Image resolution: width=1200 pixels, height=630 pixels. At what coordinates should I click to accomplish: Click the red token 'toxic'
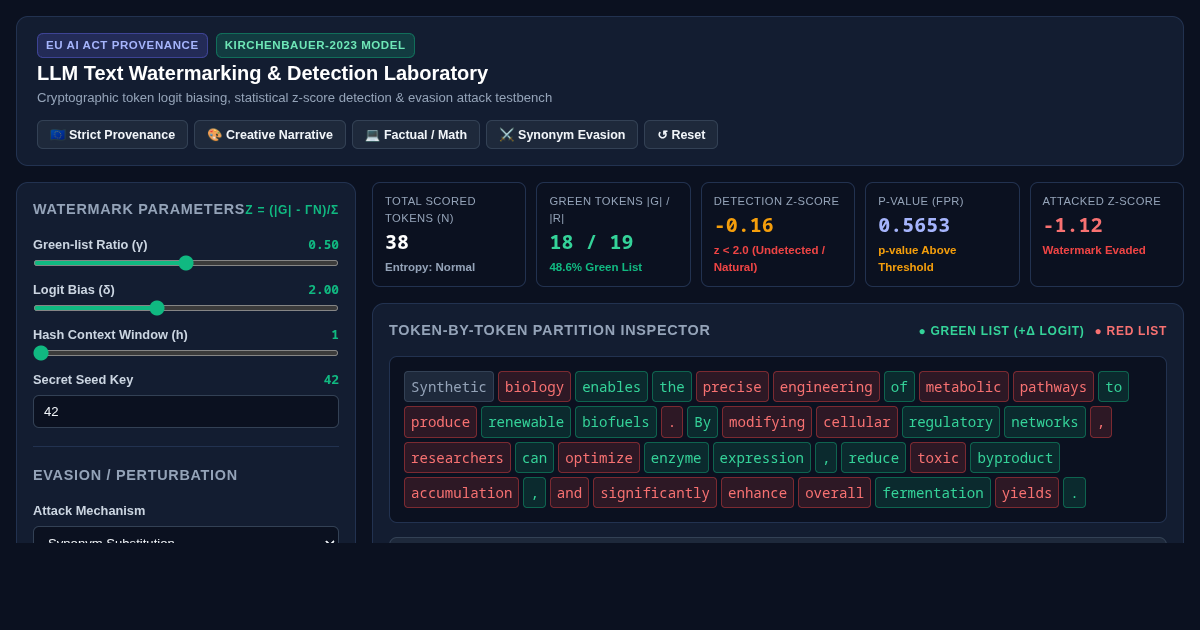[x=938, y=458]
